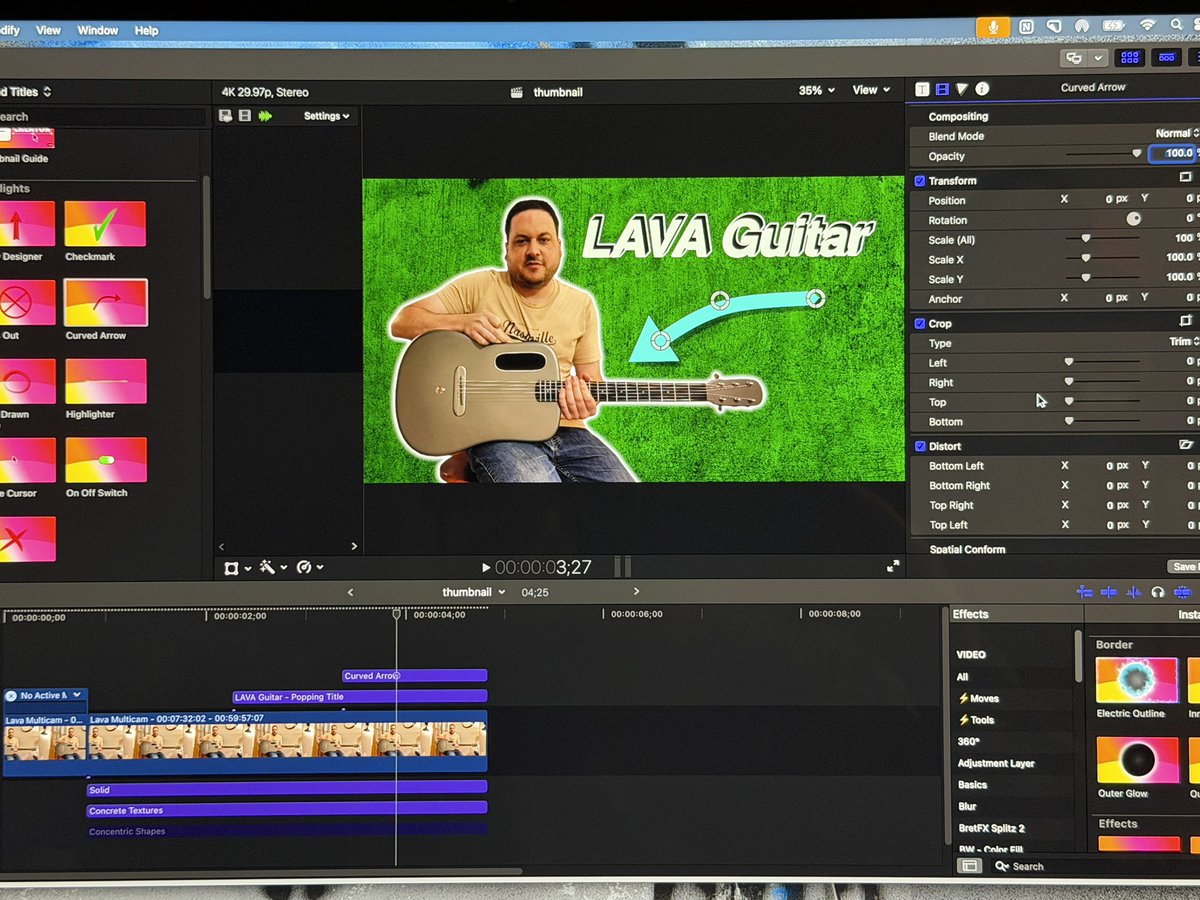Screen dimensions: 1200x900
Task: Toggle the browser grid layout button
Action: 1129,58
